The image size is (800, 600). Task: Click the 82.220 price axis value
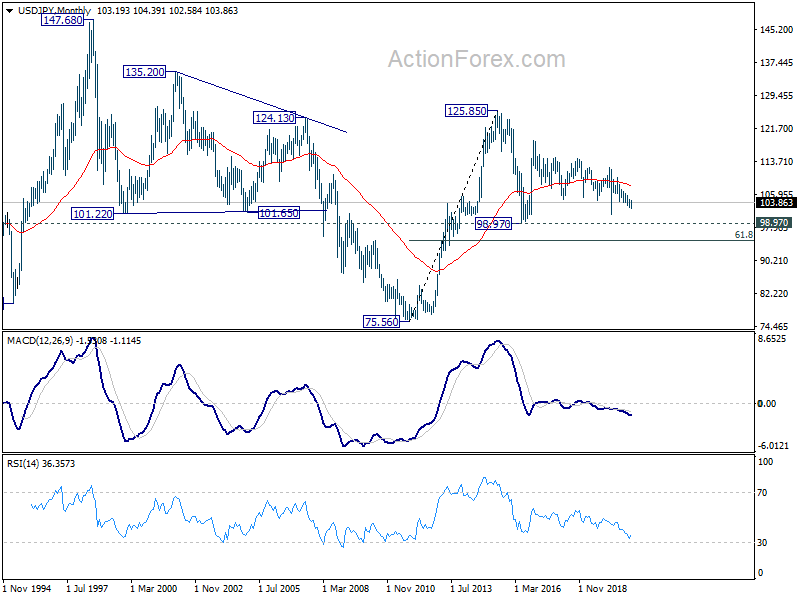pos(773,293)
